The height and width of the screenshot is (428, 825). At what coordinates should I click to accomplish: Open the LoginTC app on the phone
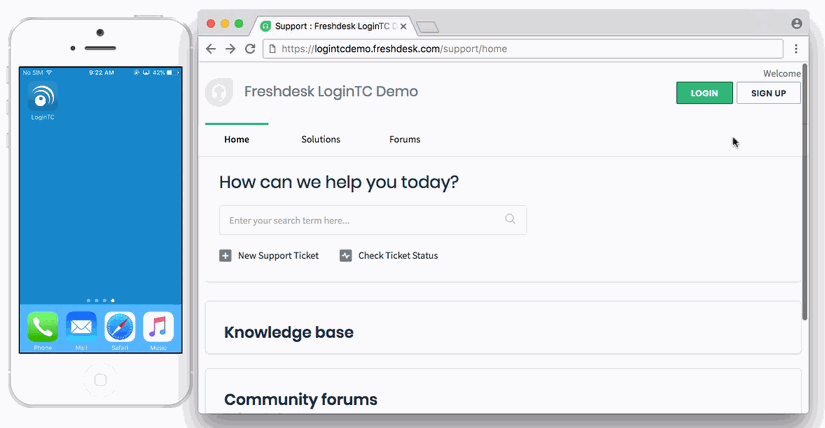[43, 97]
